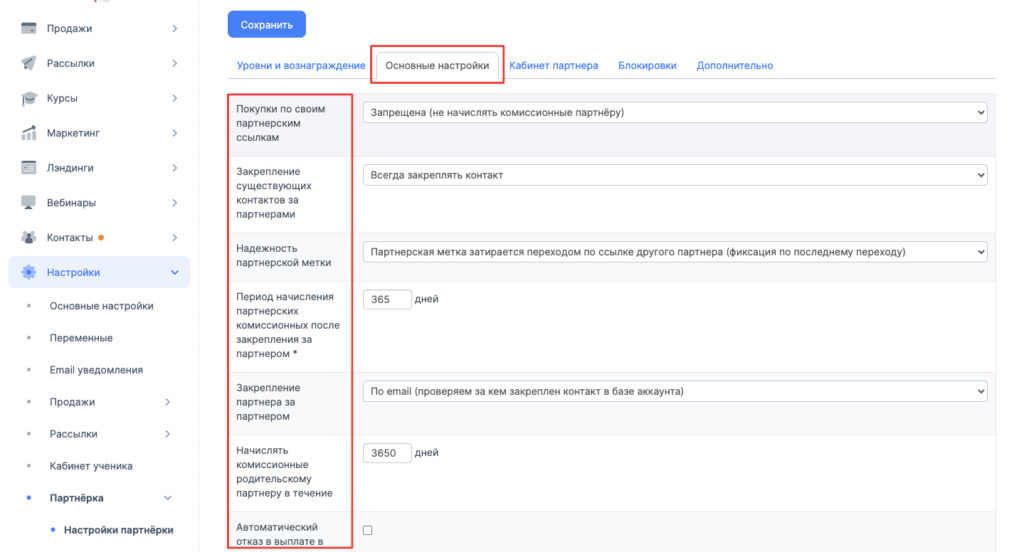Click the Маркетинг chart icon
This screenshot has width=1024, height=552.
coord(29,133)
